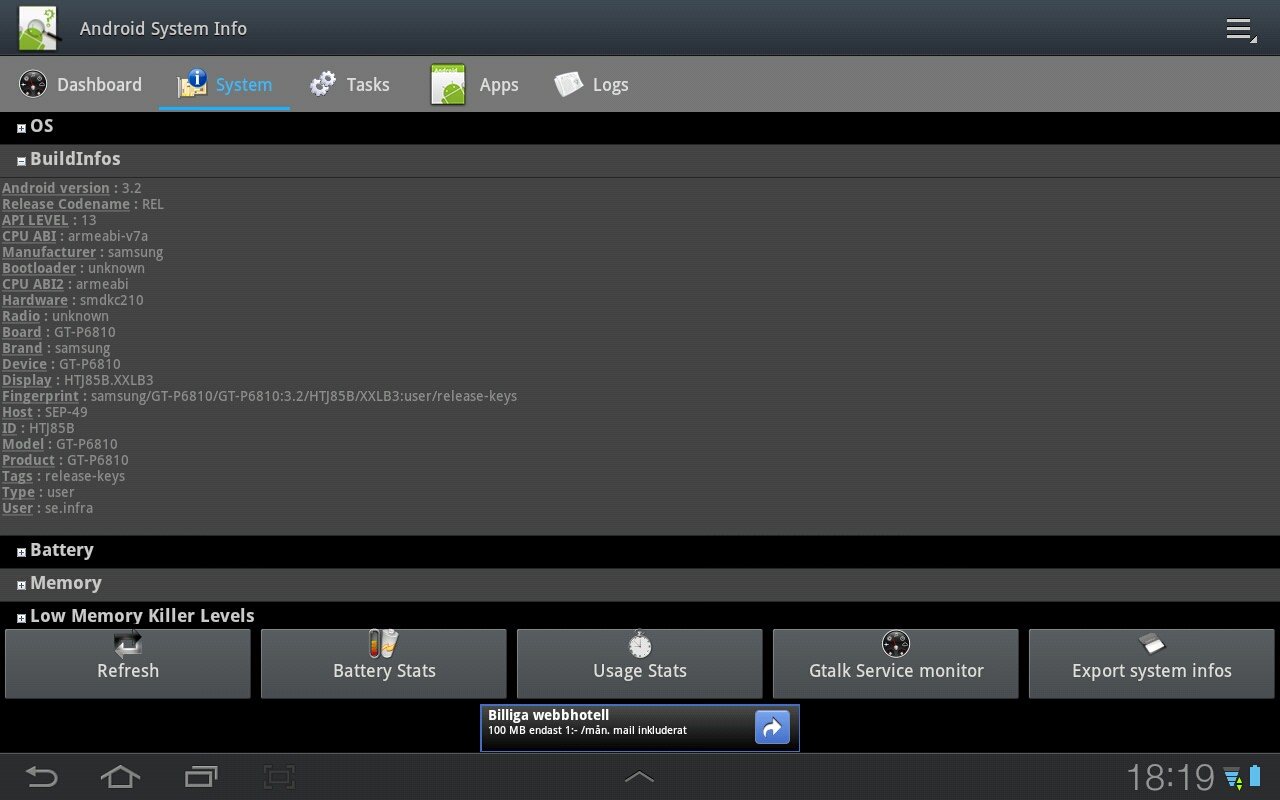Expand the Memory section
Screen dimensions: 1280x800
point(640,584)
